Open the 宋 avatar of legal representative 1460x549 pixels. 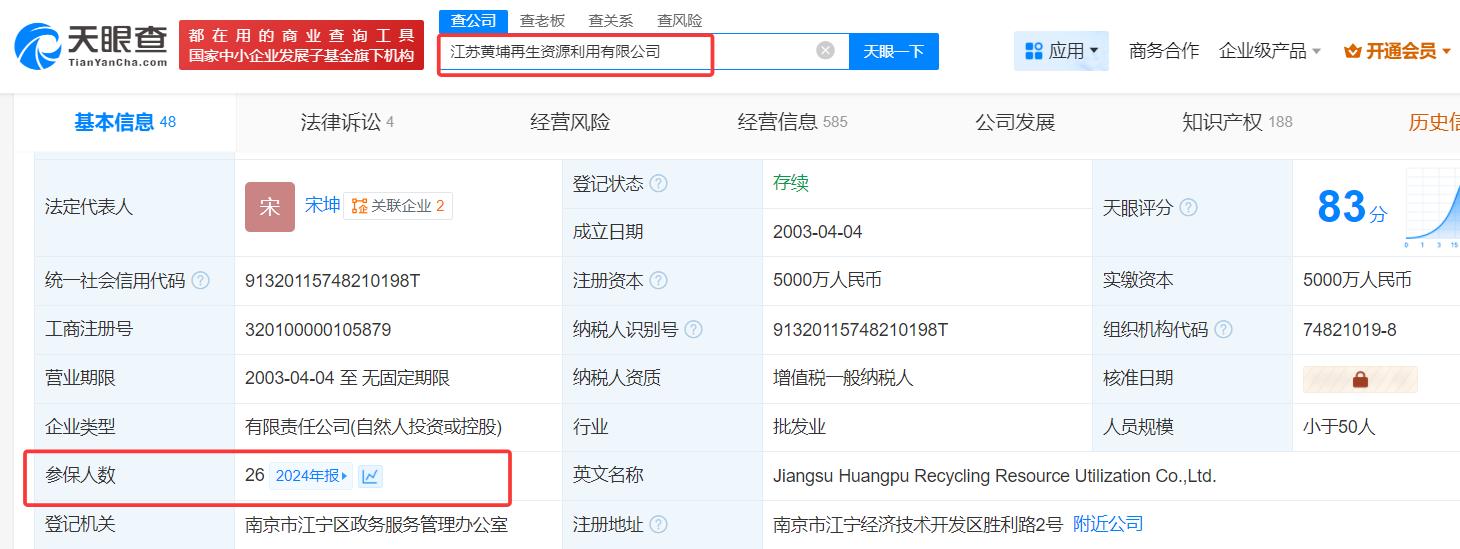[x=270, y=207]
